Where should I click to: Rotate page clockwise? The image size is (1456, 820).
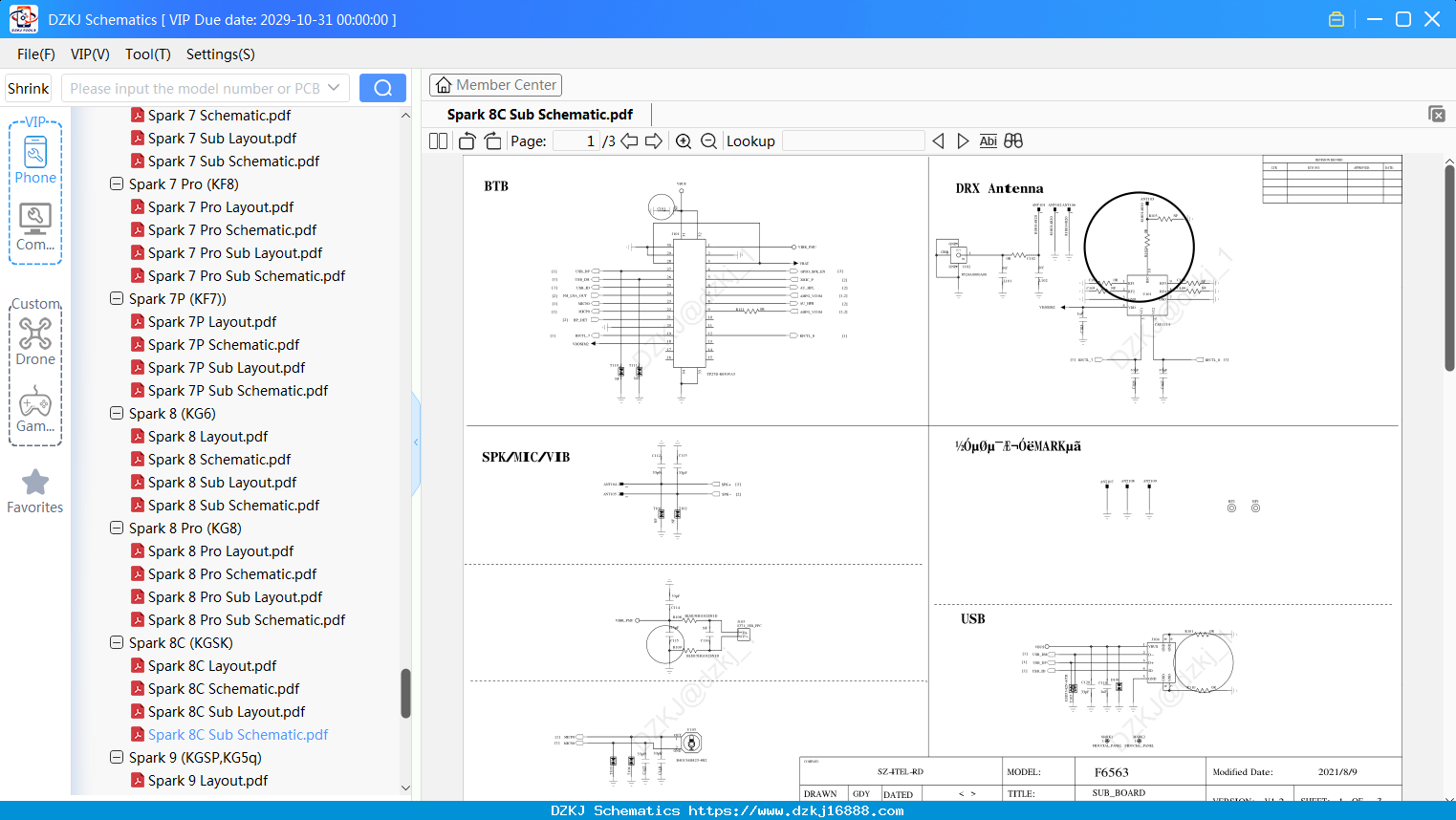(x=492, y=140)
